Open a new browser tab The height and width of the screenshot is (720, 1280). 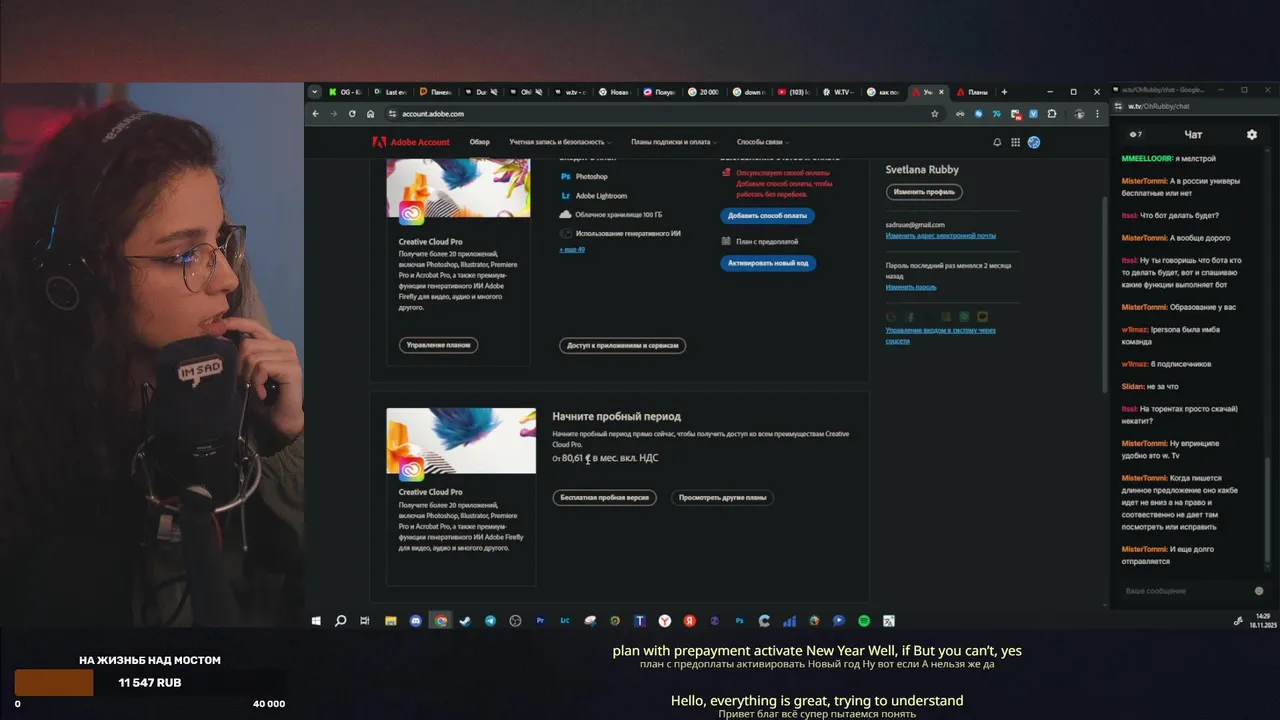1004,92
